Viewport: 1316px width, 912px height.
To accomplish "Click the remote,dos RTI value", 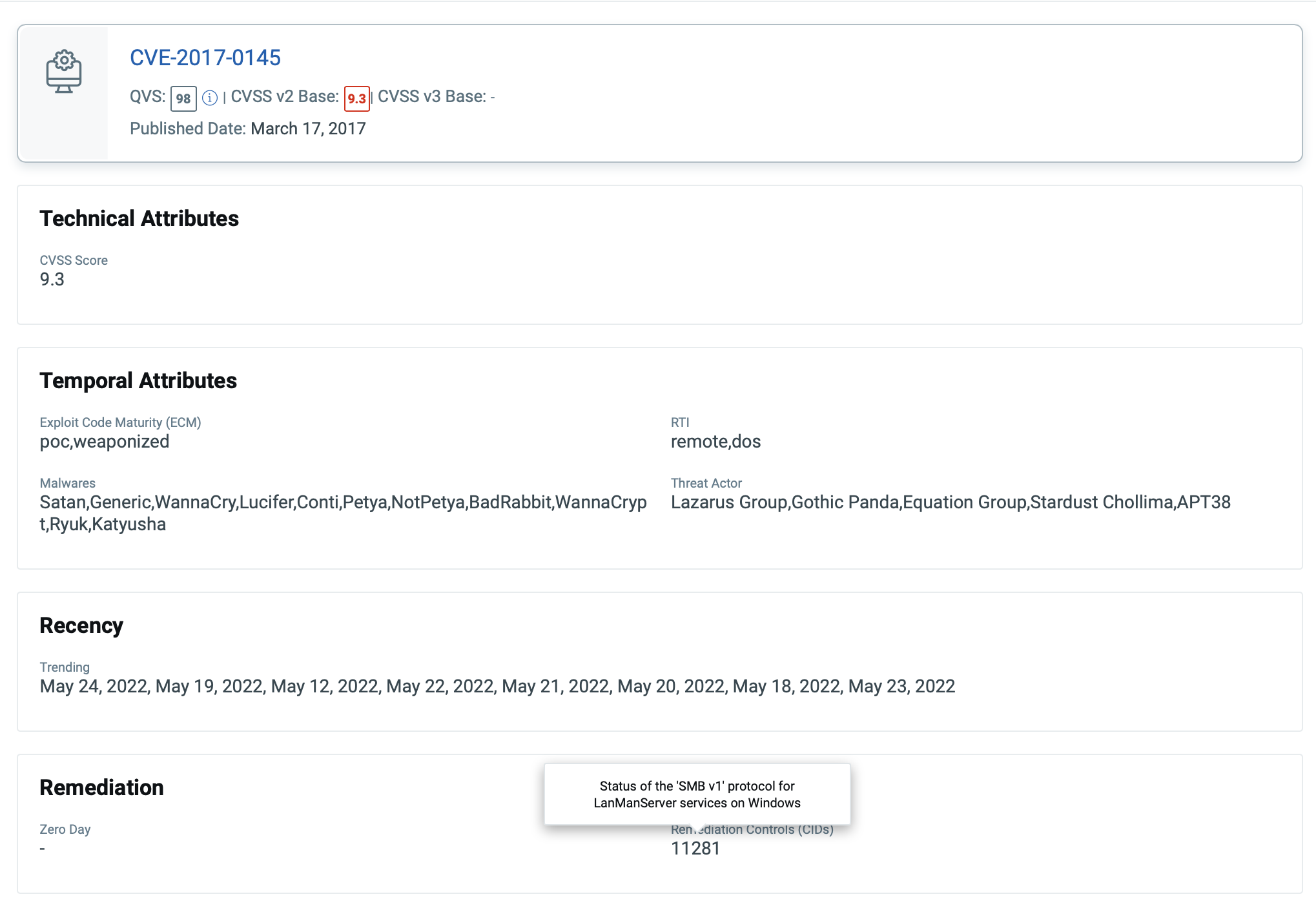I will coord(715,441).
